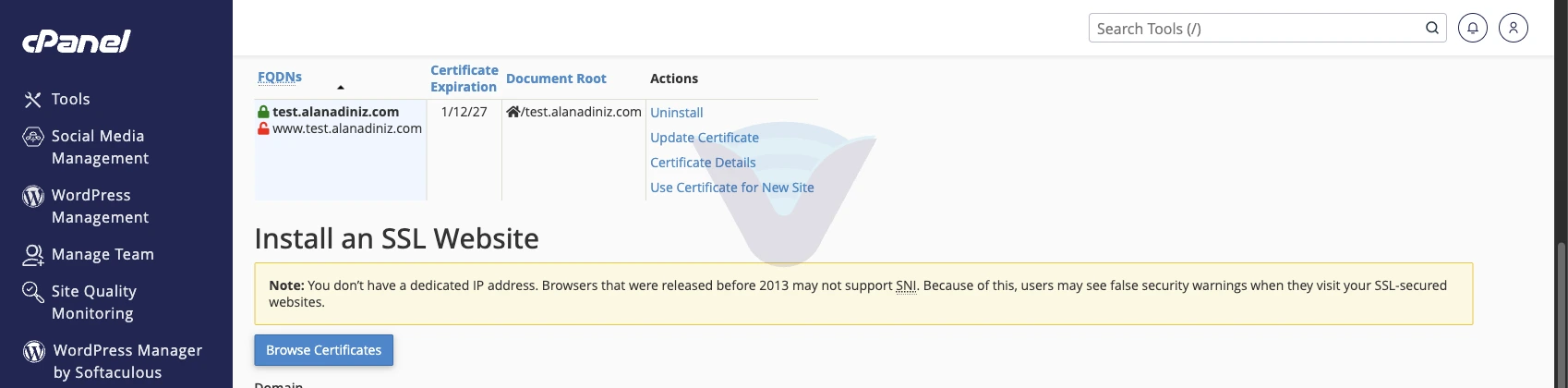The width and height of the screenshot is (1568, 388).
Task: Click Browse Certificates button
Action: click(324, 350)
